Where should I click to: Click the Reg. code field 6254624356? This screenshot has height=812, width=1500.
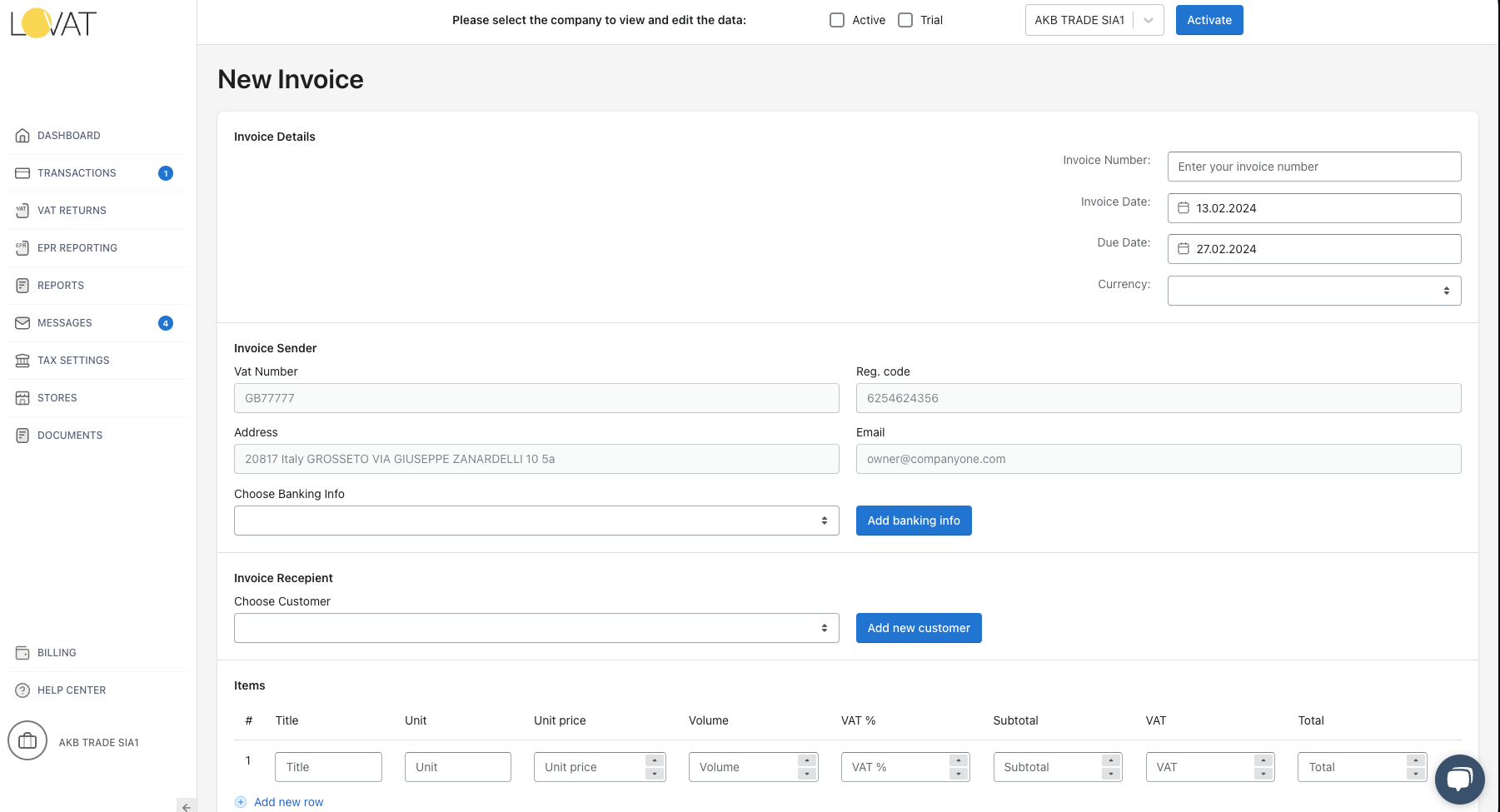pyautogui.click(x=1159, y=398)
